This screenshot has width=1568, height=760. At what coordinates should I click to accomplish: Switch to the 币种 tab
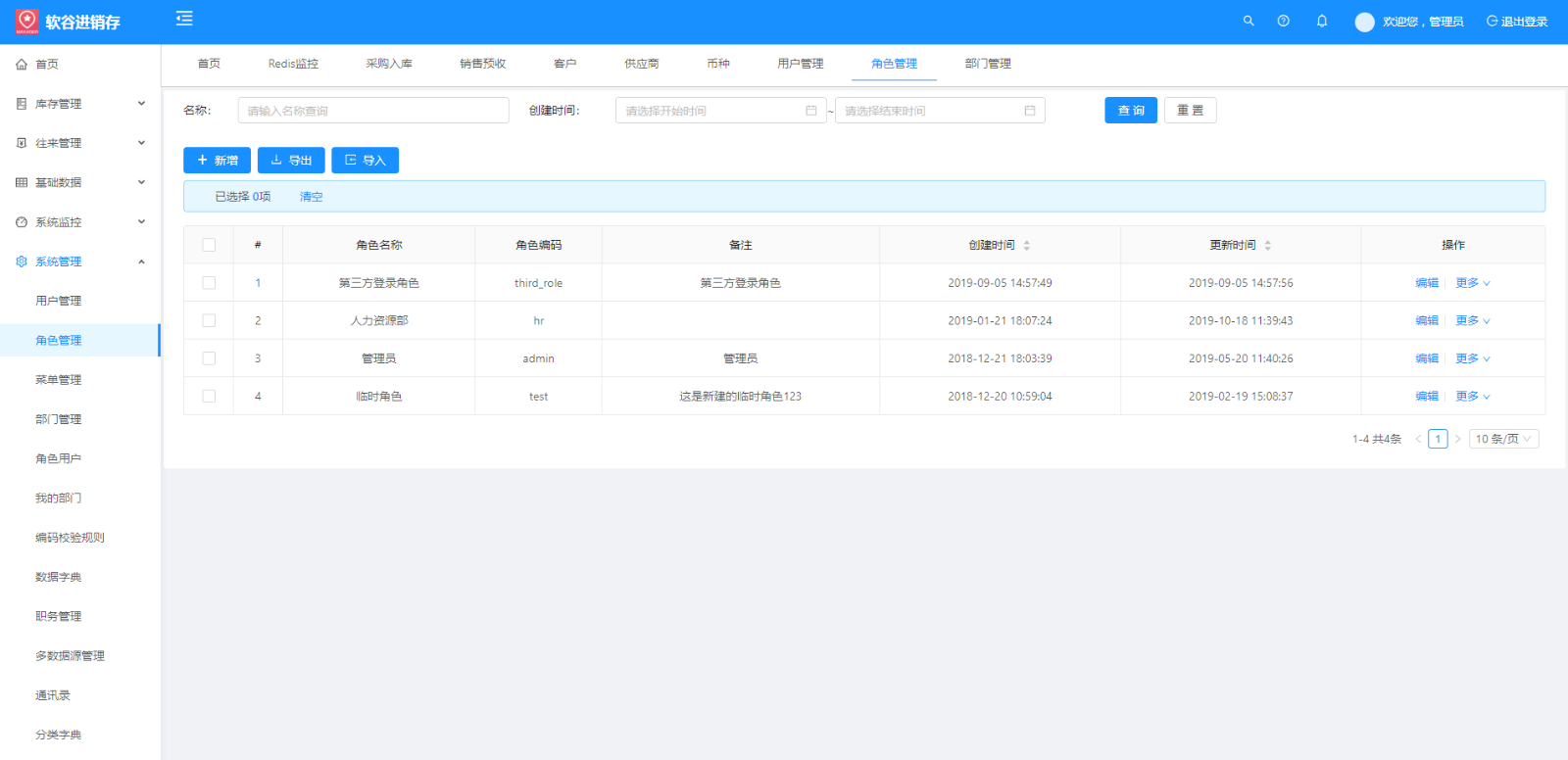pos(718,64)
